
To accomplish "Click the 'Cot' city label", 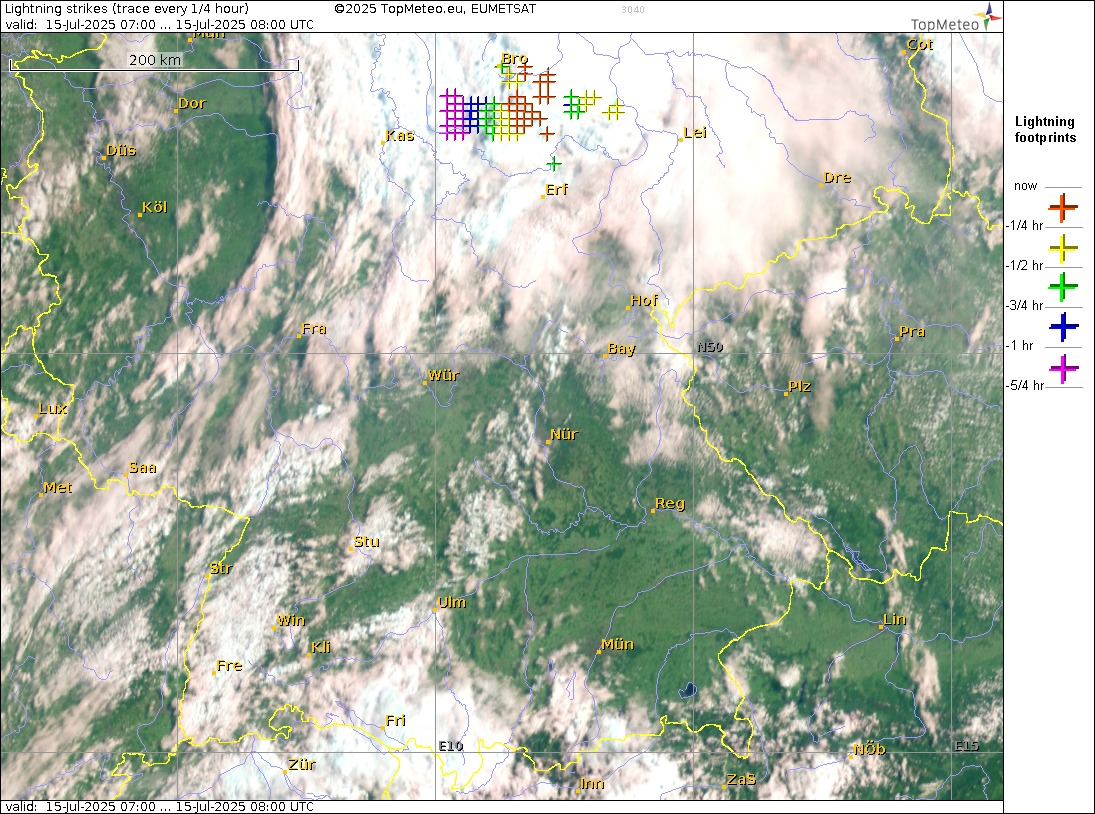I will (920, 45).
